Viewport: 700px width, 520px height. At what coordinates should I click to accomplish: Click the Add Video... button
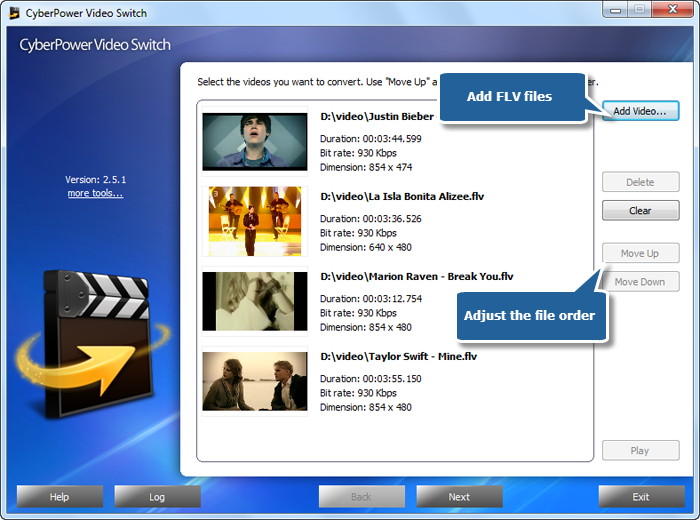641,111
